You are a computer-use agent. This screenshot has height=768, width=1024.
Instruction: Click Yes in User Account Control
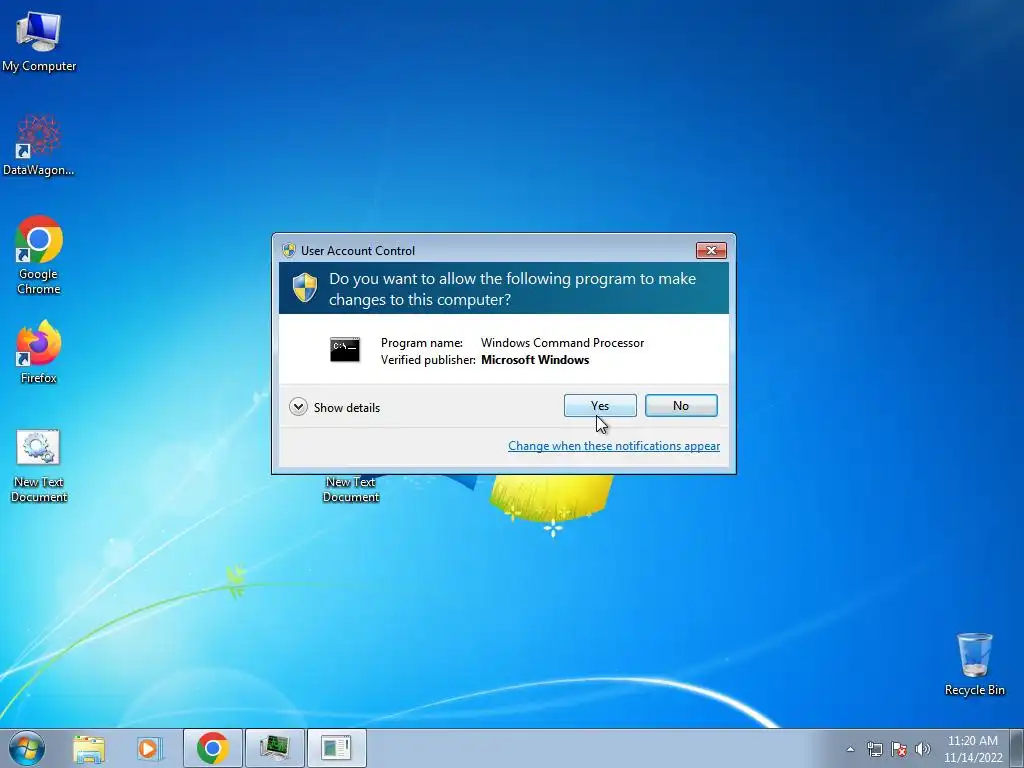click(600, 406)
